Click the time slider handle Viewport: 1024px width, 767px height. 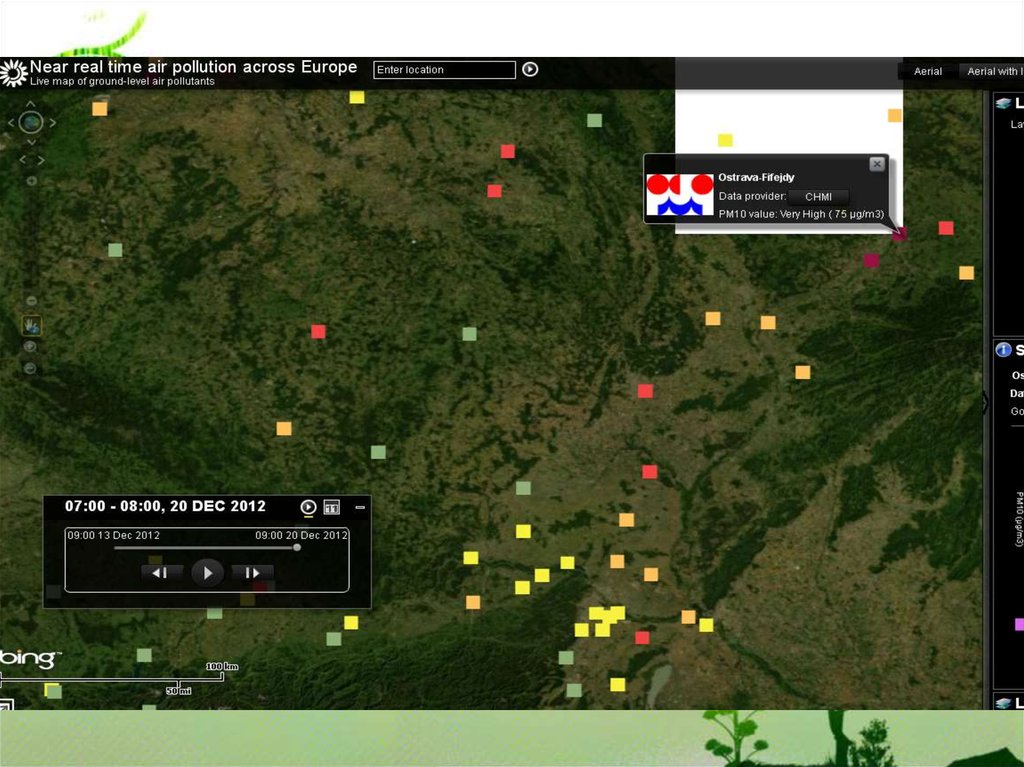(x=297, y=547)
